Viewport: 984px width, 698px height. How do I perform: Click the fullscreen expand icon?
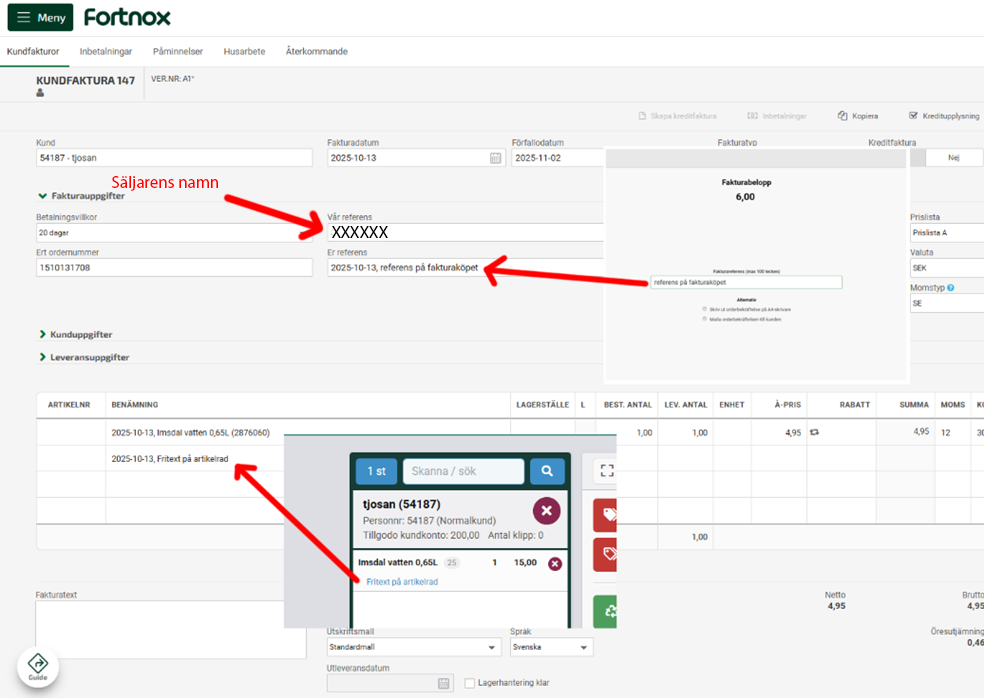point(605,470)
